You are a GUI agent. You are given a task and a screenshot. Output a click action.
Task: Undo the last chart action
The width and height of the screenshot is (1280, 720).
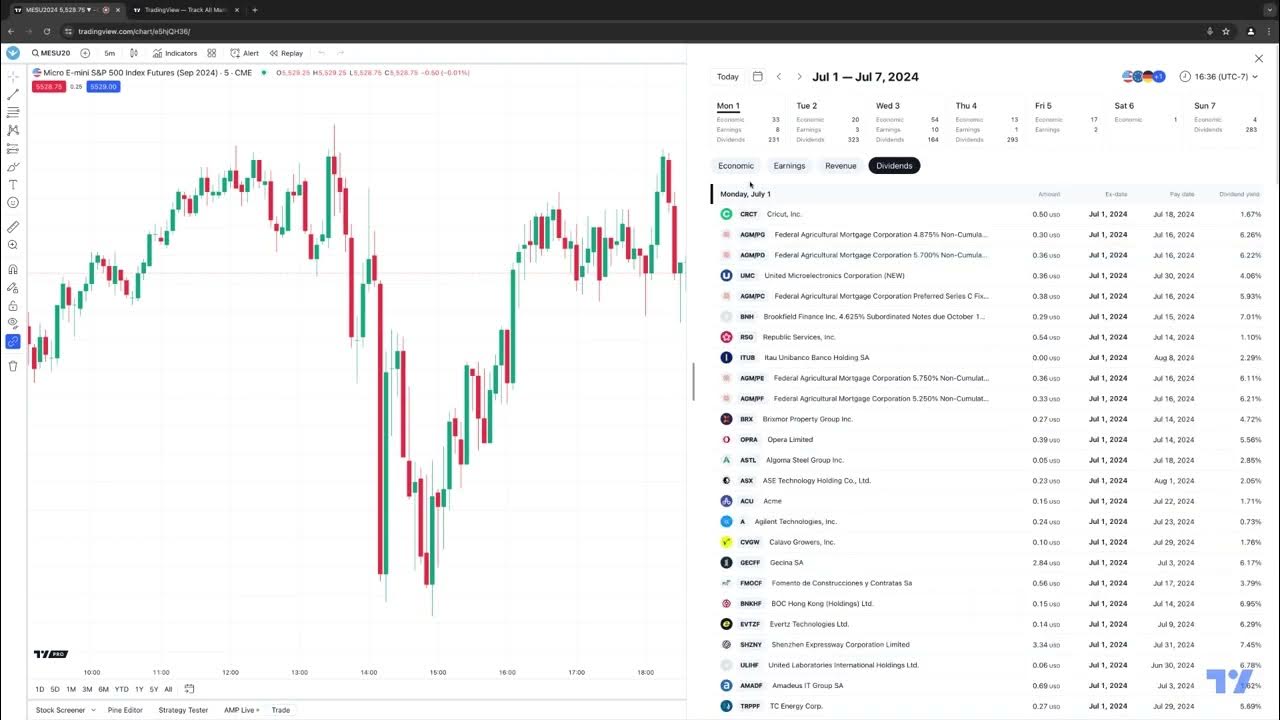click(321, 53)
